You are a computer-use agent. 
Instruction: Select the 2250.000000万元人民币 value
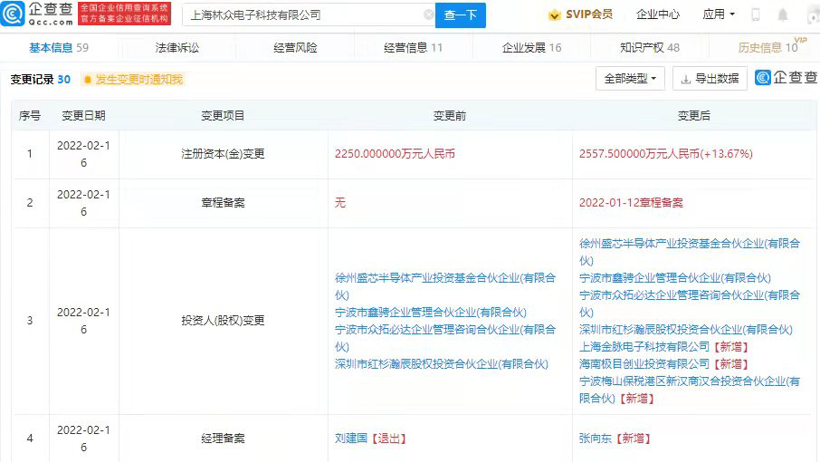click(x=395, y=154)
